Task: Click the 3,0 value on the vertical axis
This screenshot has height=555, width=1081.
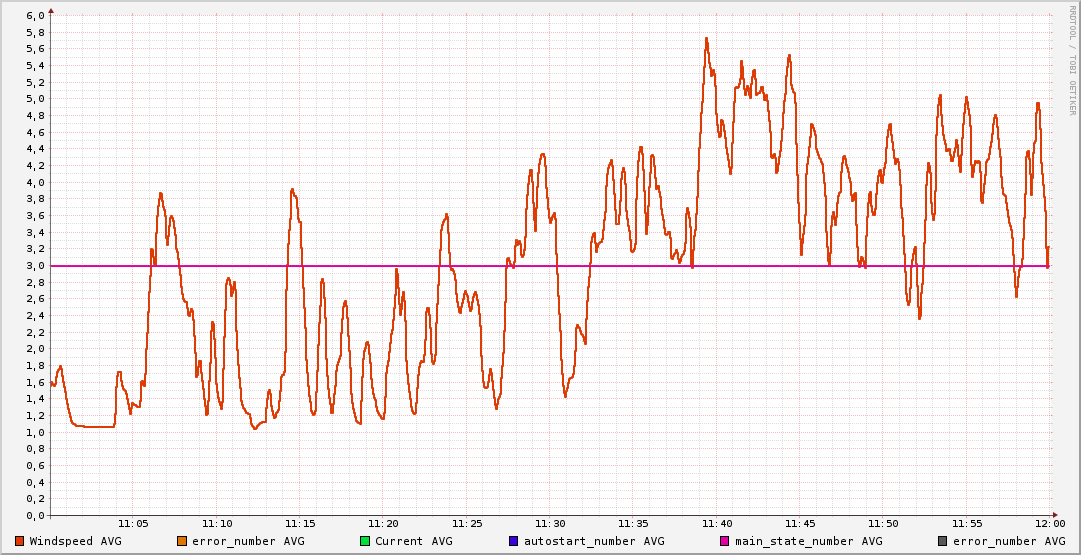Action: click(35, 266)
